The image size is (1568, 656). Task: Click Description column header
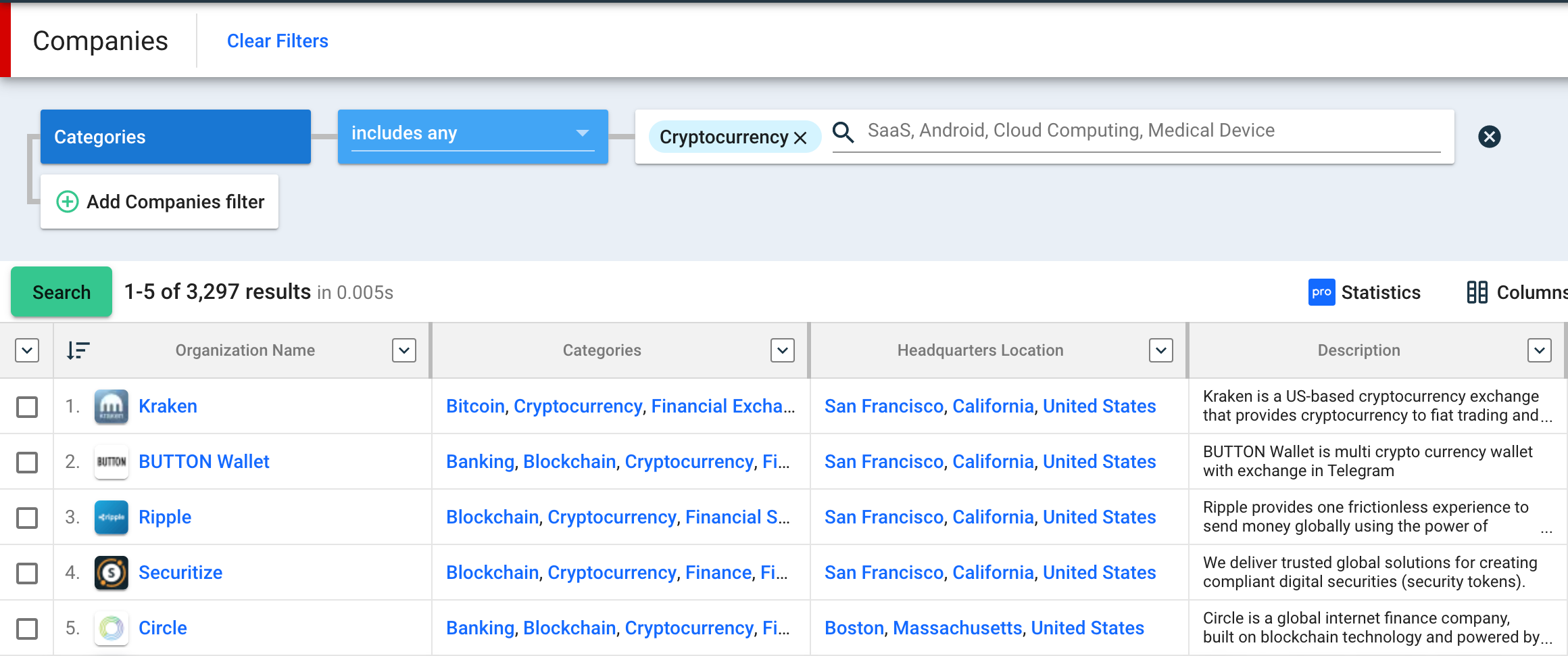[1359, 350]
